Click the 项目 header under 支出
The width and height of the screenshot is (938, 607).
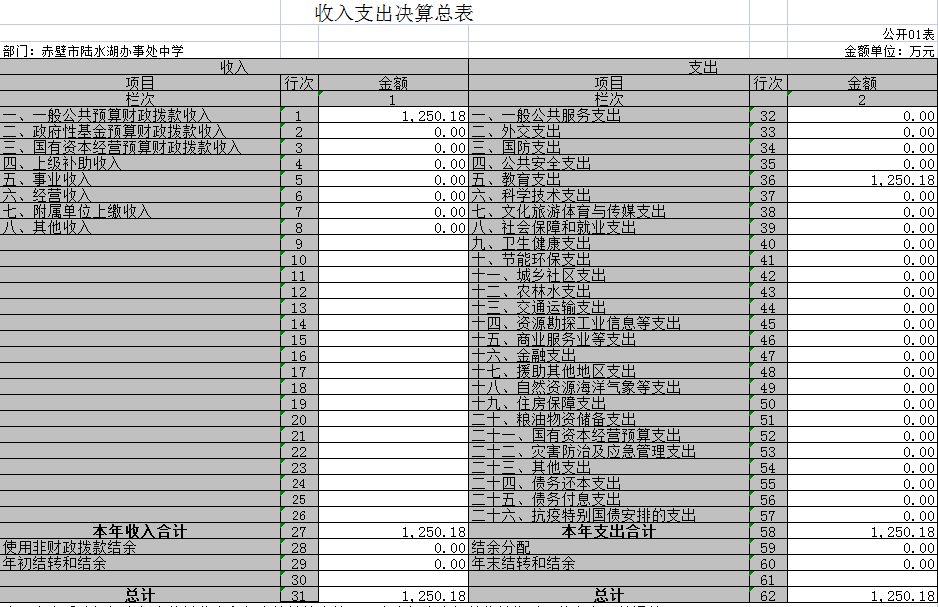[x=609, y=83]
